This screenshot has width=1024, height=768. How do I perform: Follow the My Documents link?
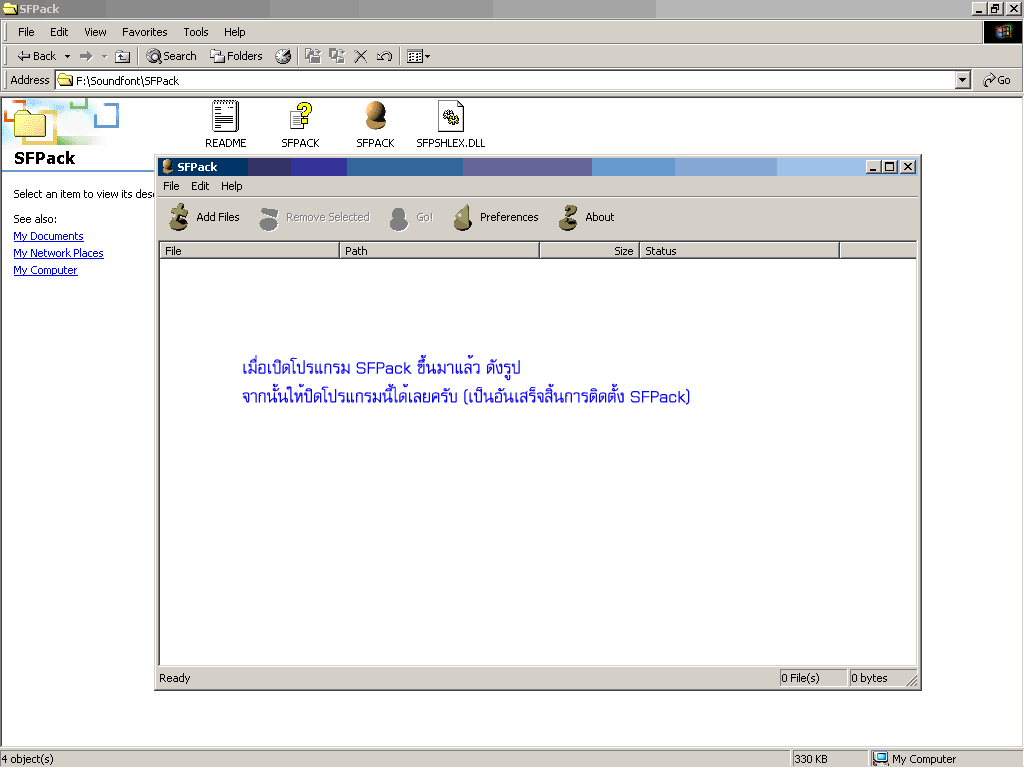48,236
